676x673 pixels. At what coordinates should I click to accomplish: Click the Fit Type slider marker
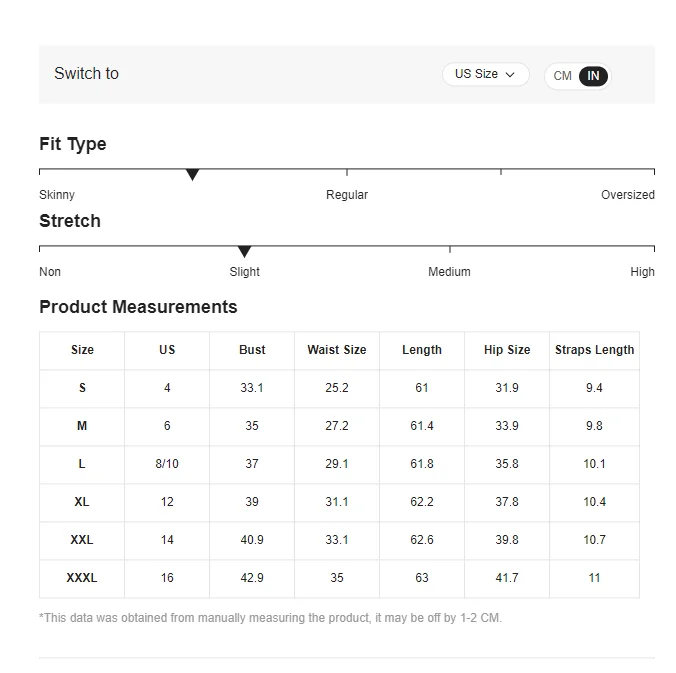[192, 175]
